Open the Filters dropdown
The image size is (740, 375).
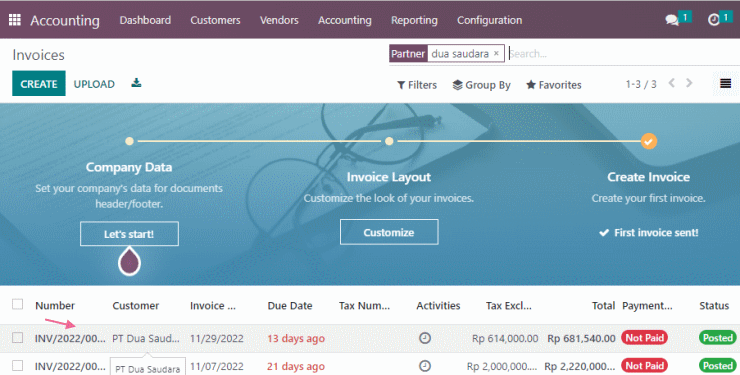(x=417, y=85)
